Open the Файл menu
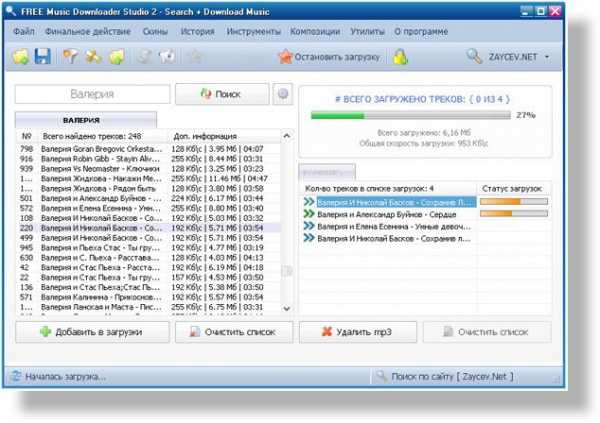 (24, 31)
